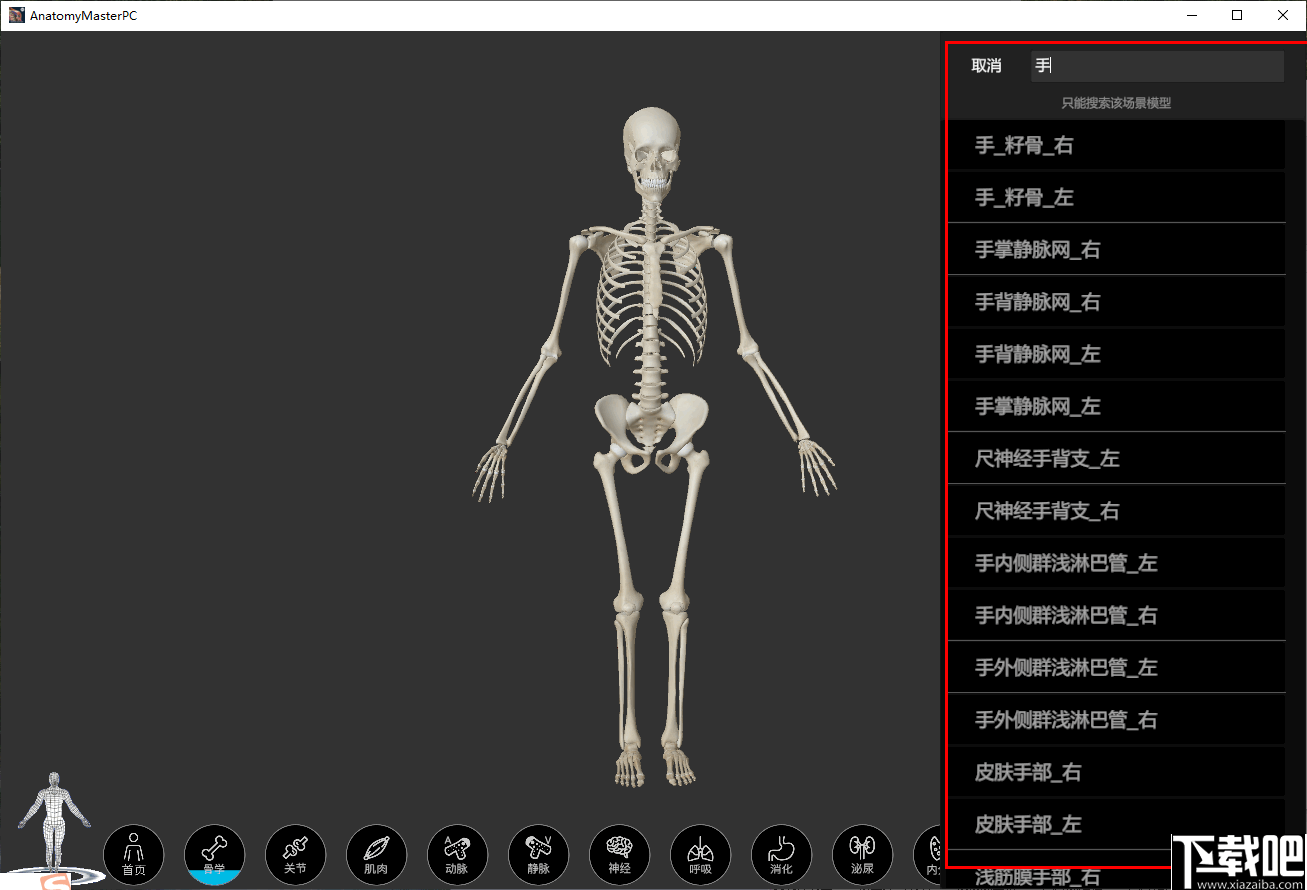Select the 骨学 skeletal system icon
1307x890 pixels.
[214, 854]
